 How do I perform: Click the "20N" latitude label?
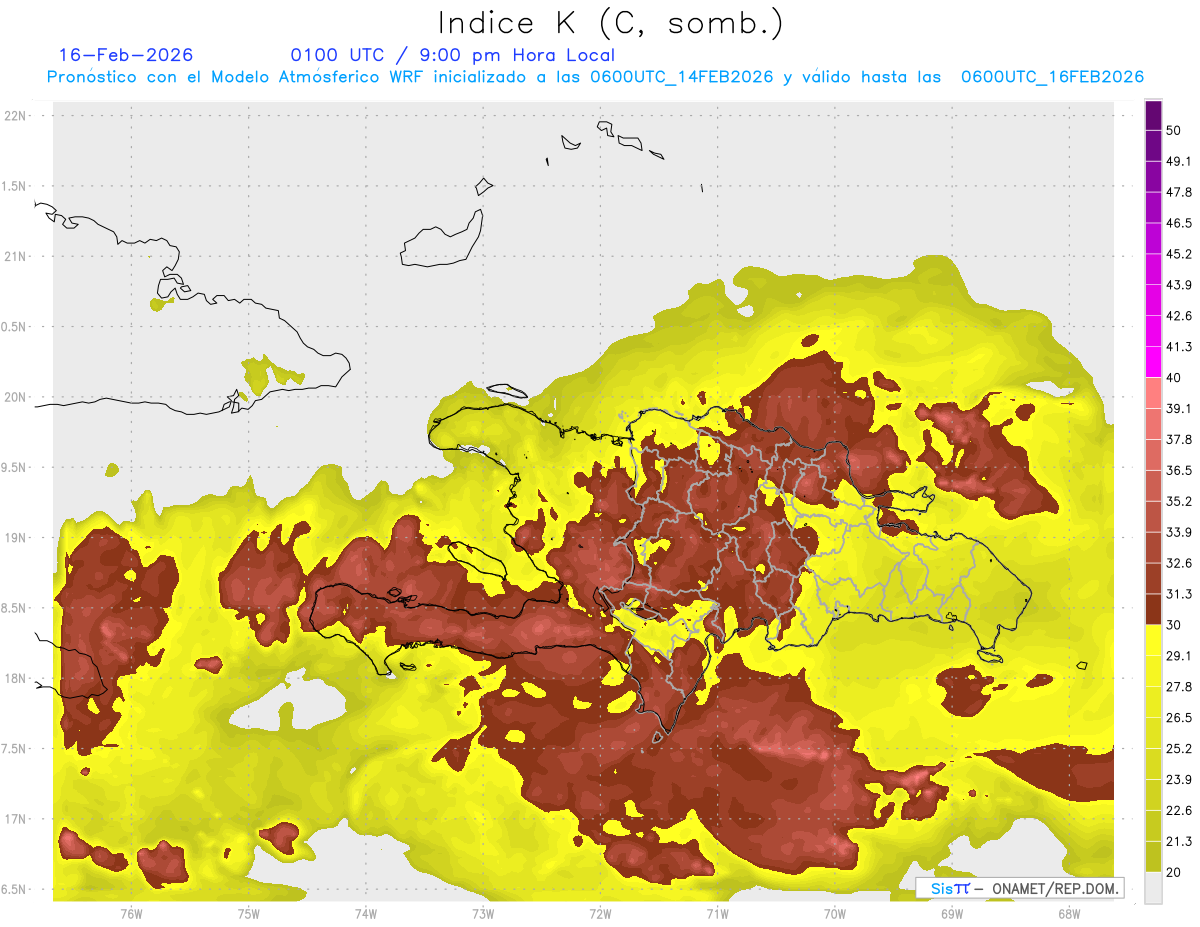pos(15,397)
